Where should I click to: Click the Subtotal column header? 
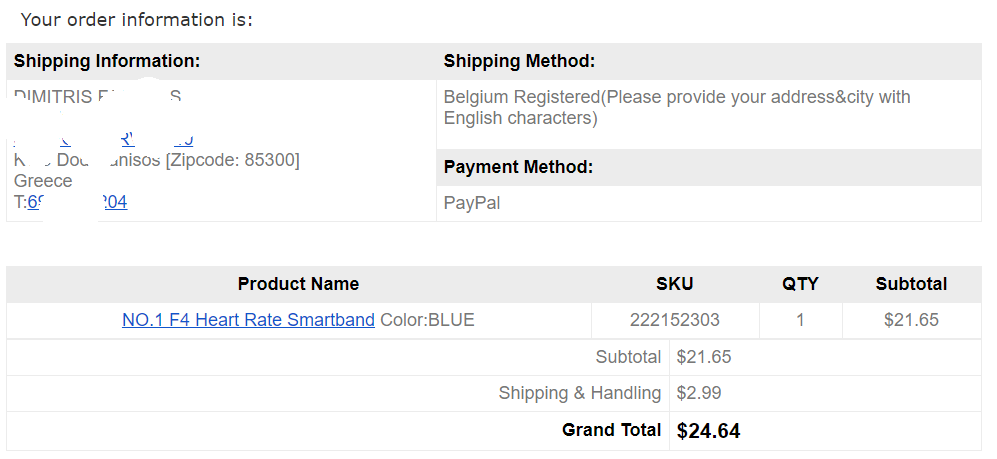(x=911, y=284)
